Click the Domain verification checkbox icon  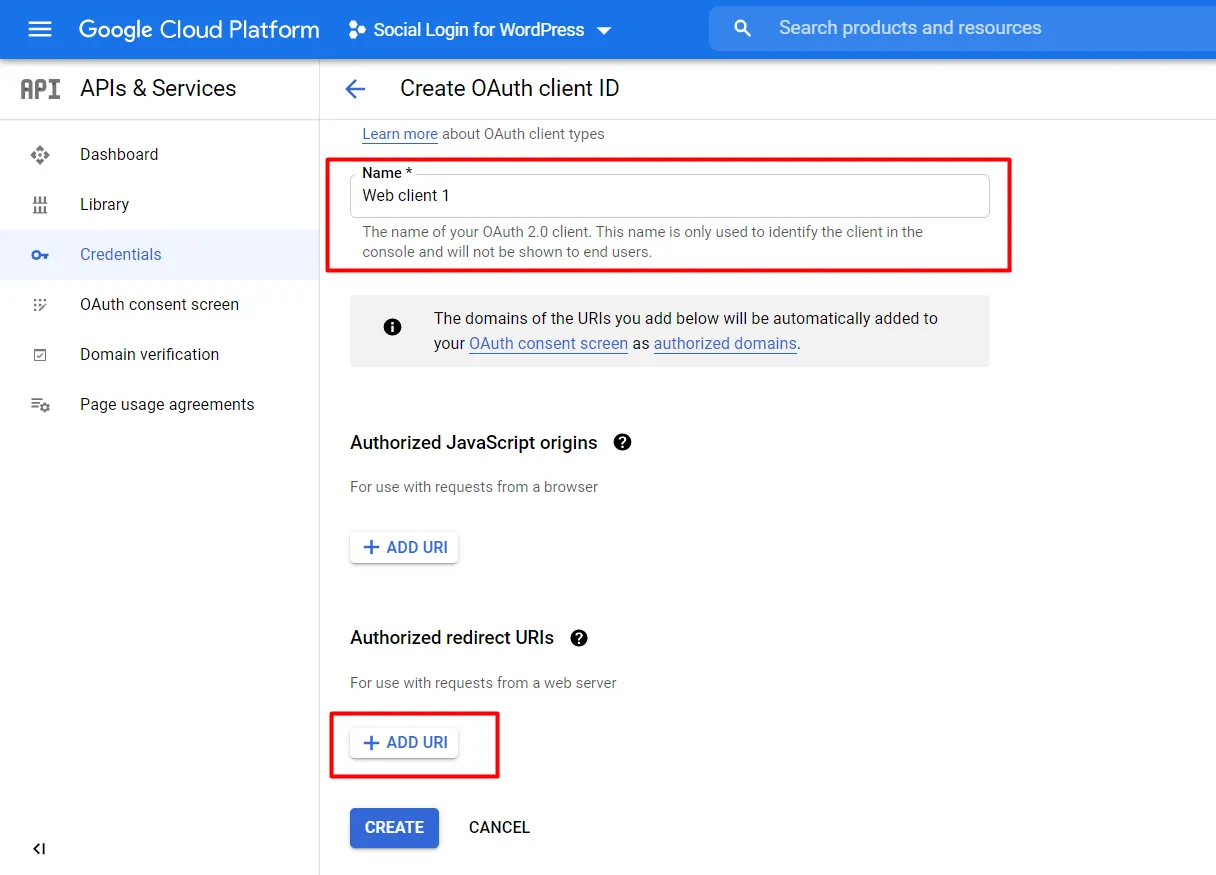coord(40,355)
